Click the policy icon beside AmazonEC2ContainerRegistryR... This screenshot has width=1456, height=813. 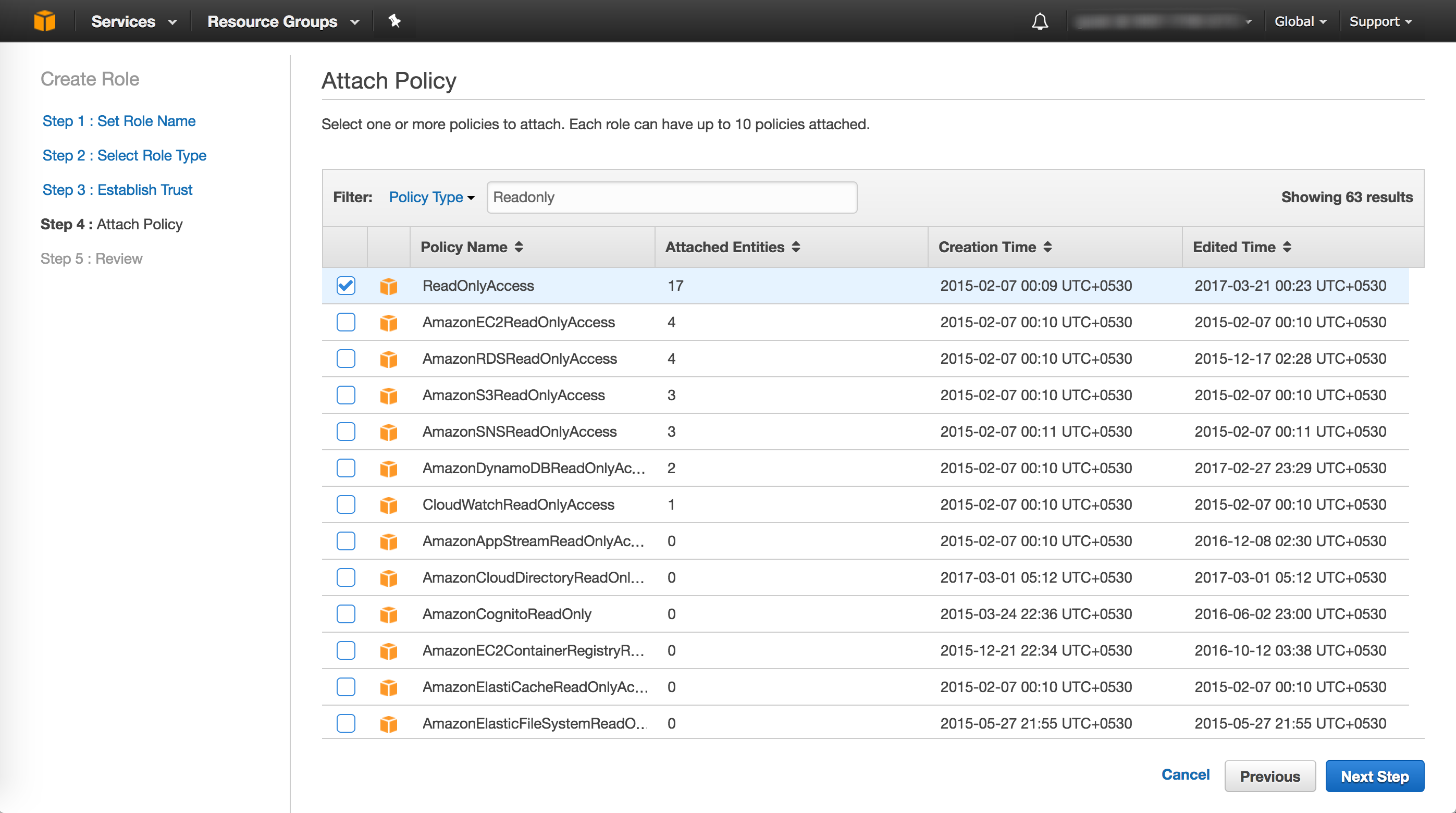389,651
